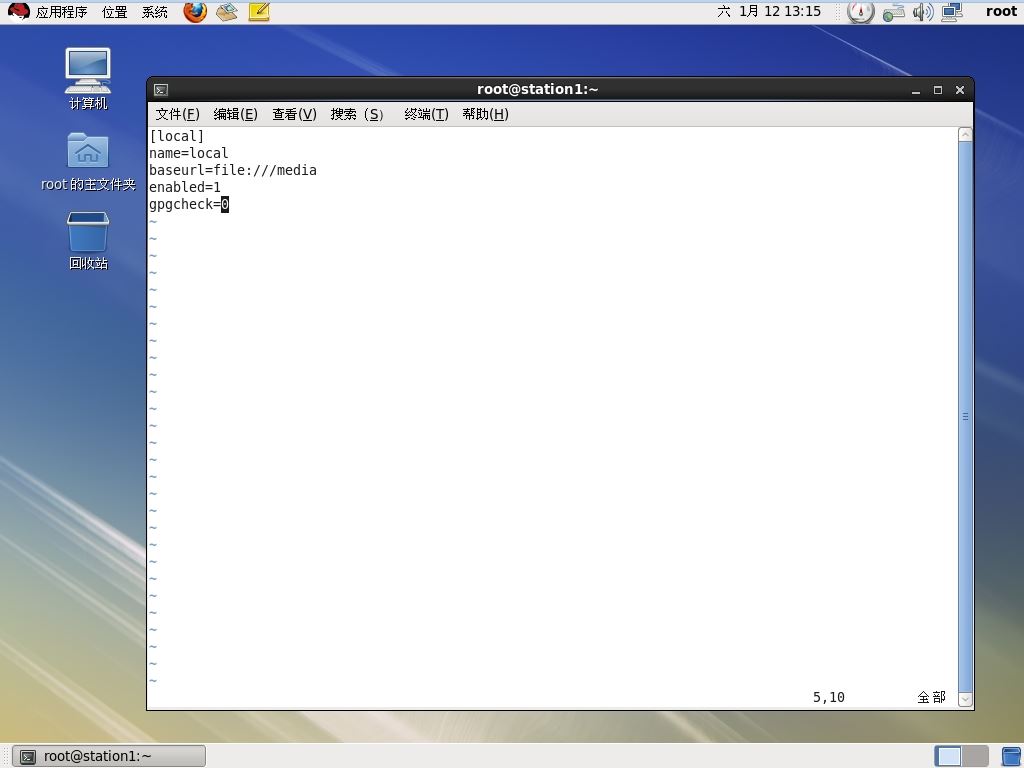Launch the mail client icon in panel
The height and width of the screenshot is (768, 1024).
pos(227,12)
